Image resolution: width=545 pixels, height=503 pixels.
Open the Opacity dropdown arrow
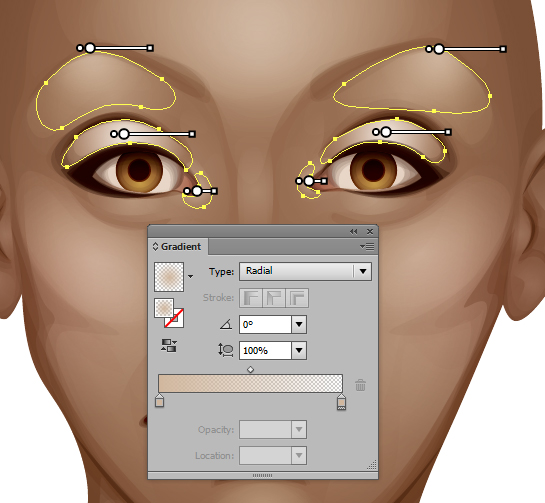point(299,430)
